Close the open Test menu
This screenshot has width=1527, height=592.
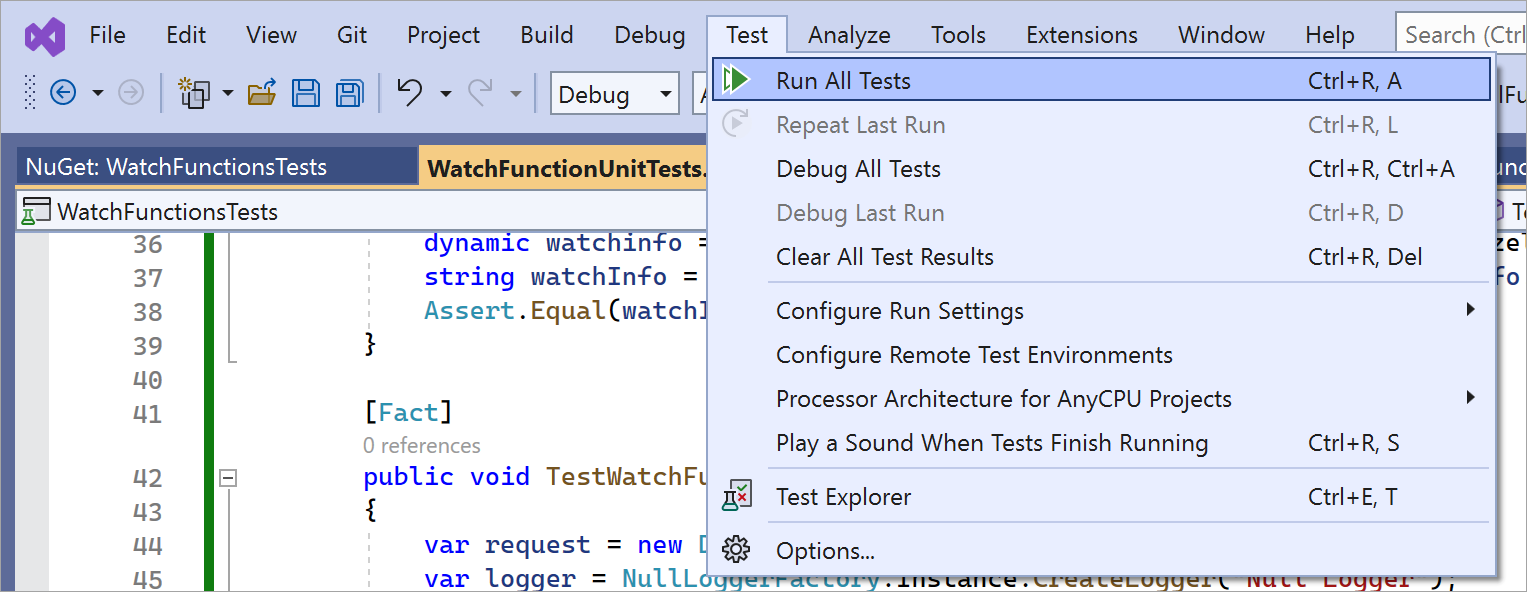point(747,35)
